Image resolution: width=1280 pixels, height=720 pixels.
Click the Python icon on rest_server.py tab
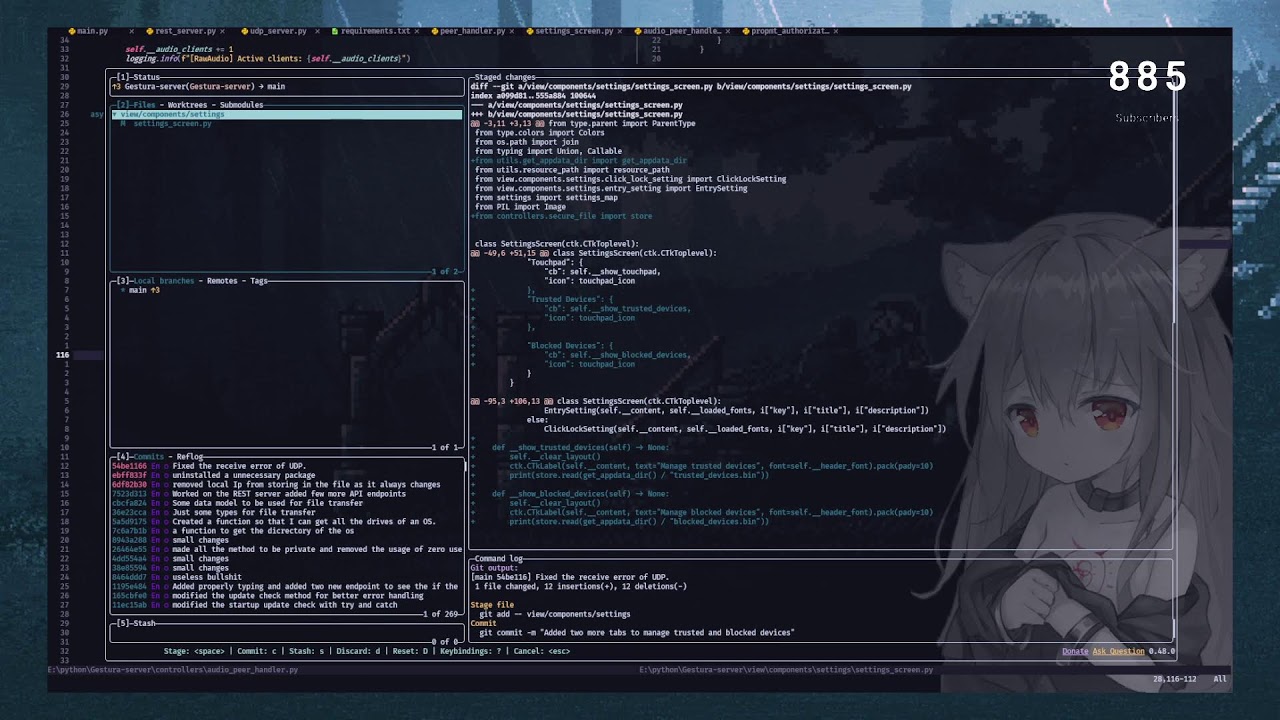tap(150, 31)
